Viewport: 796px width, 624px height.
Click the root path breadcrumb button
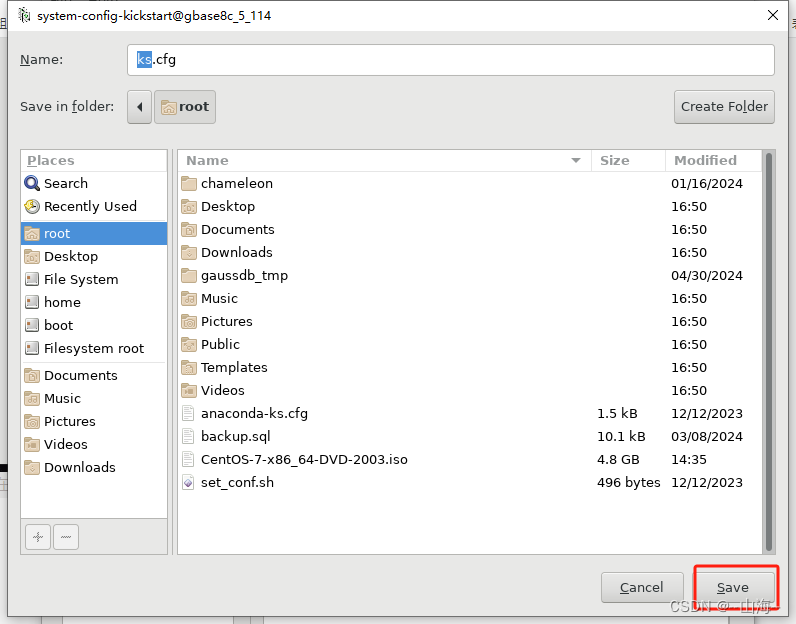pyautogui.click(x=185, y=107)
